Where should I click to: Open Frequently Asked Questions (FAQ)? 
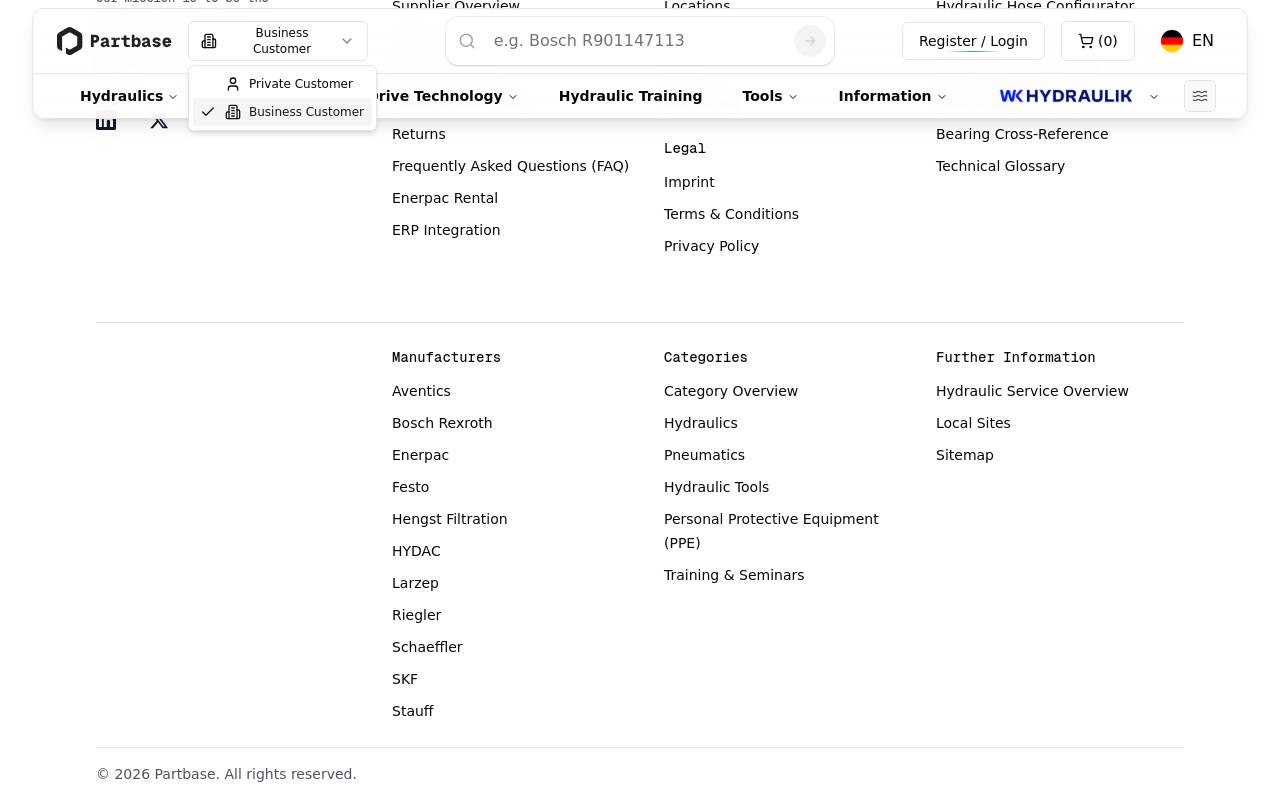pyautogui.click(x=510, y=166)
